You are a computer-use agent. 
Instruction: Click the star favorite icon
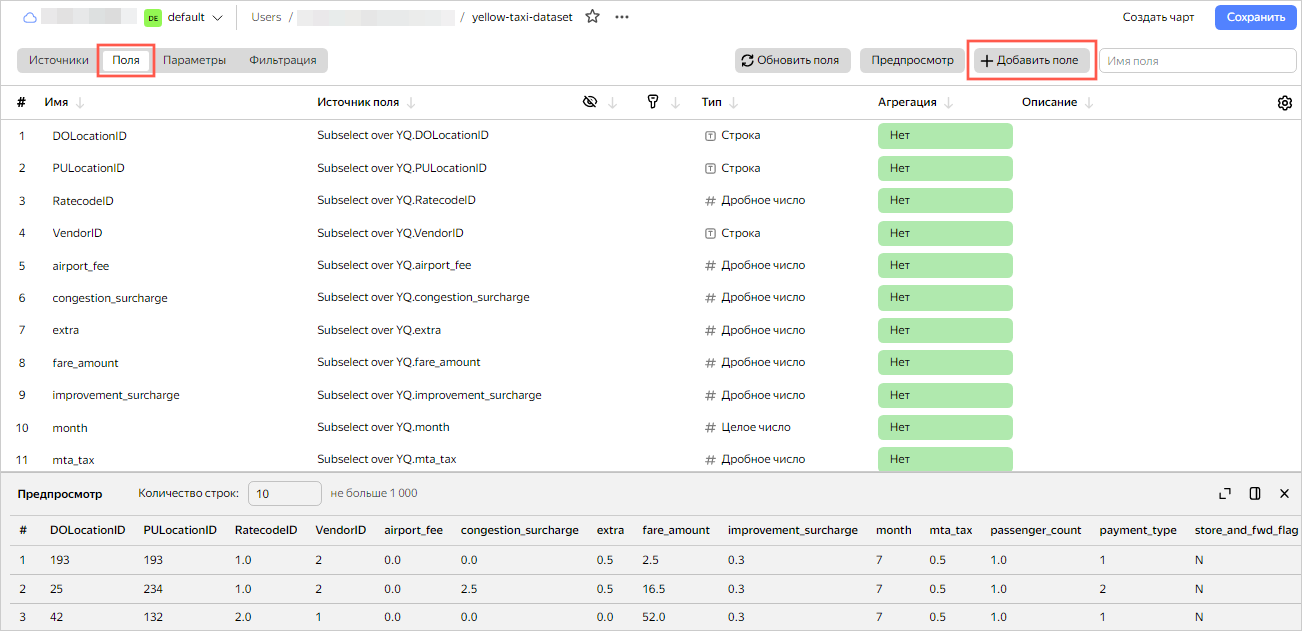[593, 17]
